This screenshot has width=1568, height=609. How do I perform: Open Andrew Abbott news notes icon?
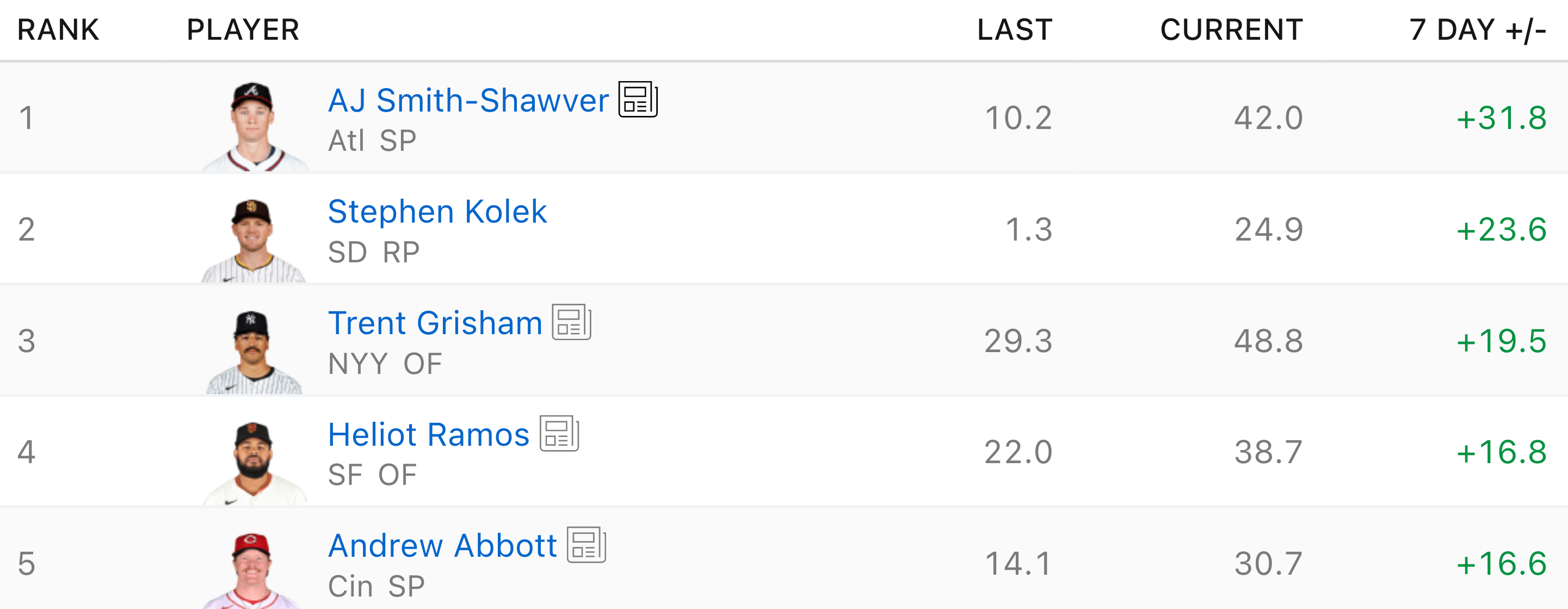pyautogui.click(x=586, y=545)
